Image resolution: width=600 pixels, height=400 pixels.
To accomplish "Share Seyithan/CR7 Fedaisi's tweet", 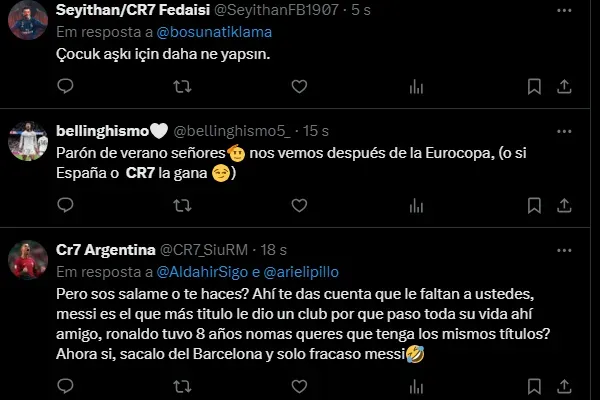I will click(x=564, y=87).
